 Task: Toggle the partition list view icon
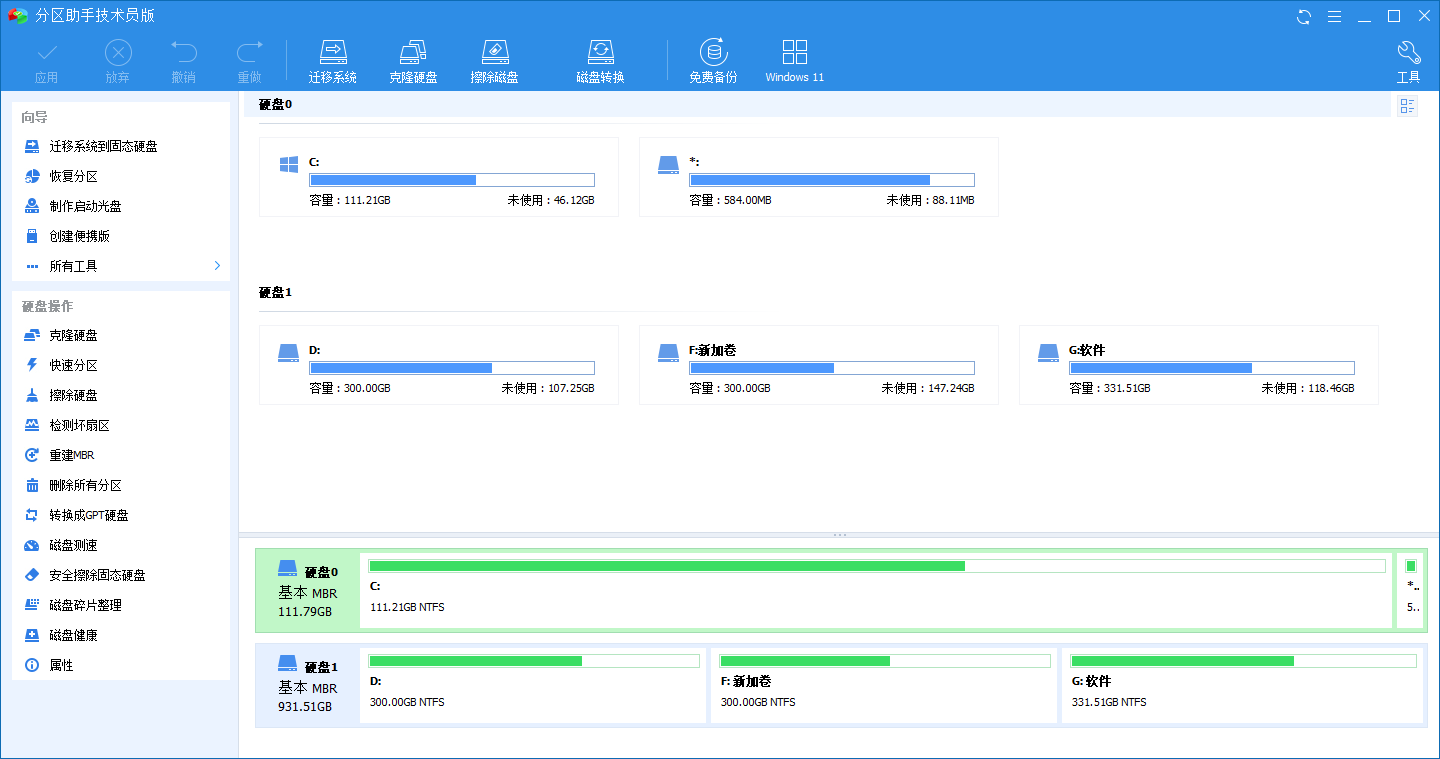coord(1407,106)
